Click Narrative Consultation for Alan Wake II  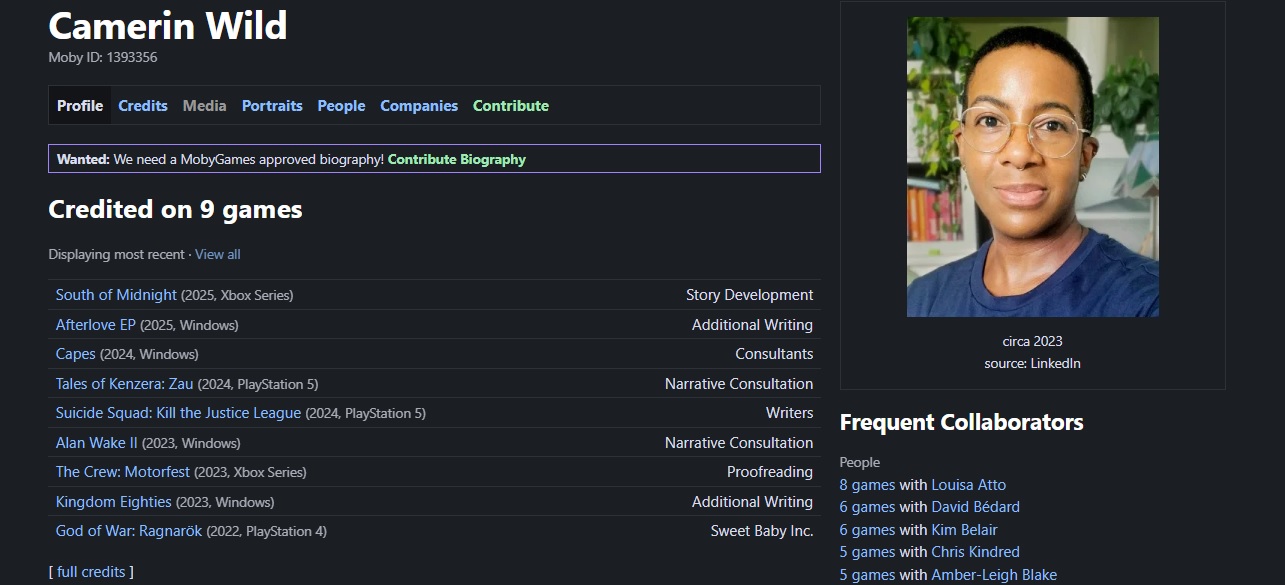click(x=739, y=443)
